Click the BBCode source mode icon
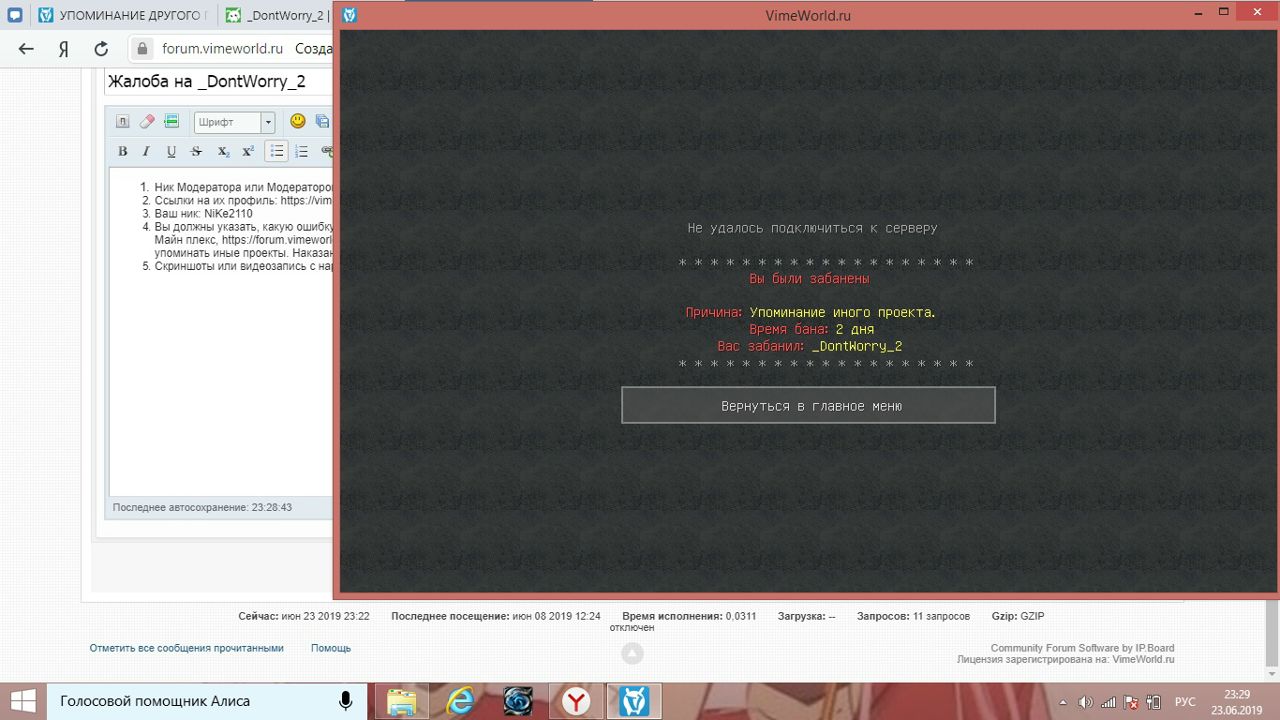Screen dimensions: 1280x720 123,121
